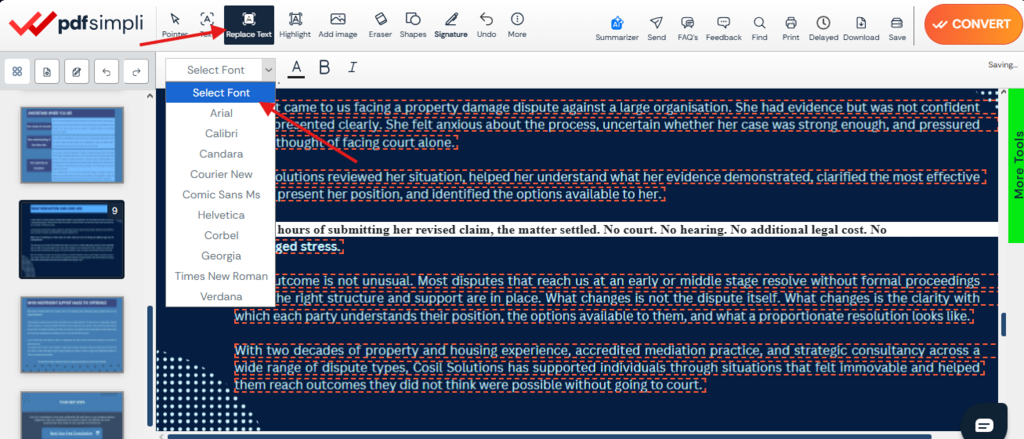Open the FAQ's section

[687, 29]
